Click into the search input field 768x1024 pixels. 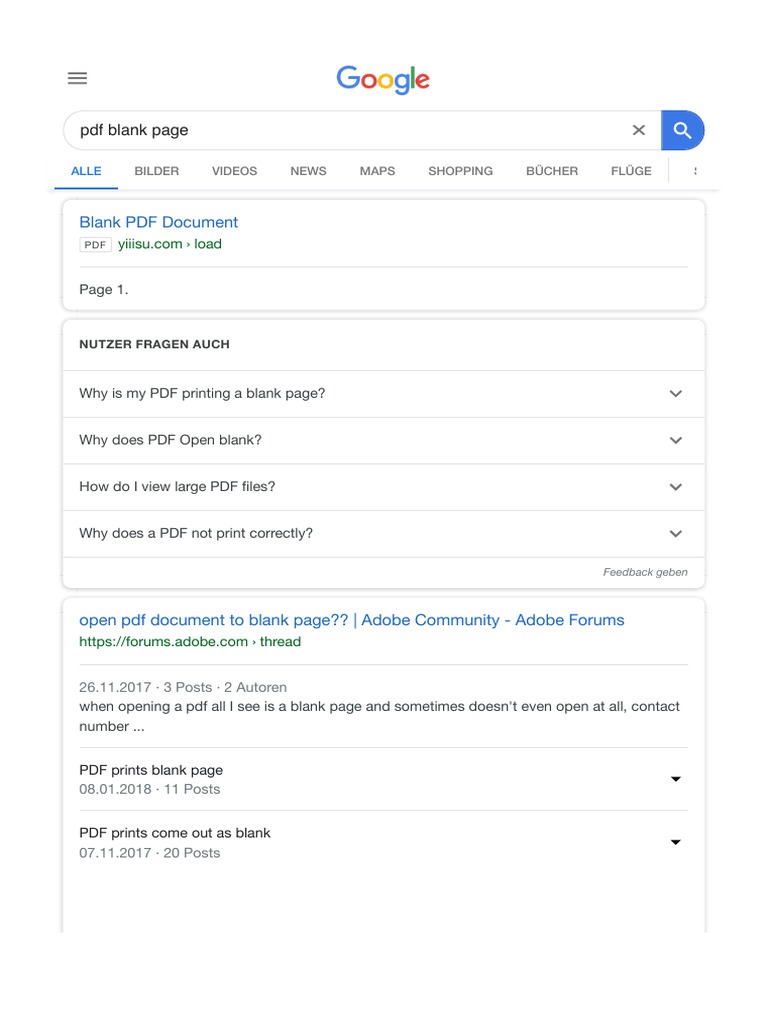340,130
